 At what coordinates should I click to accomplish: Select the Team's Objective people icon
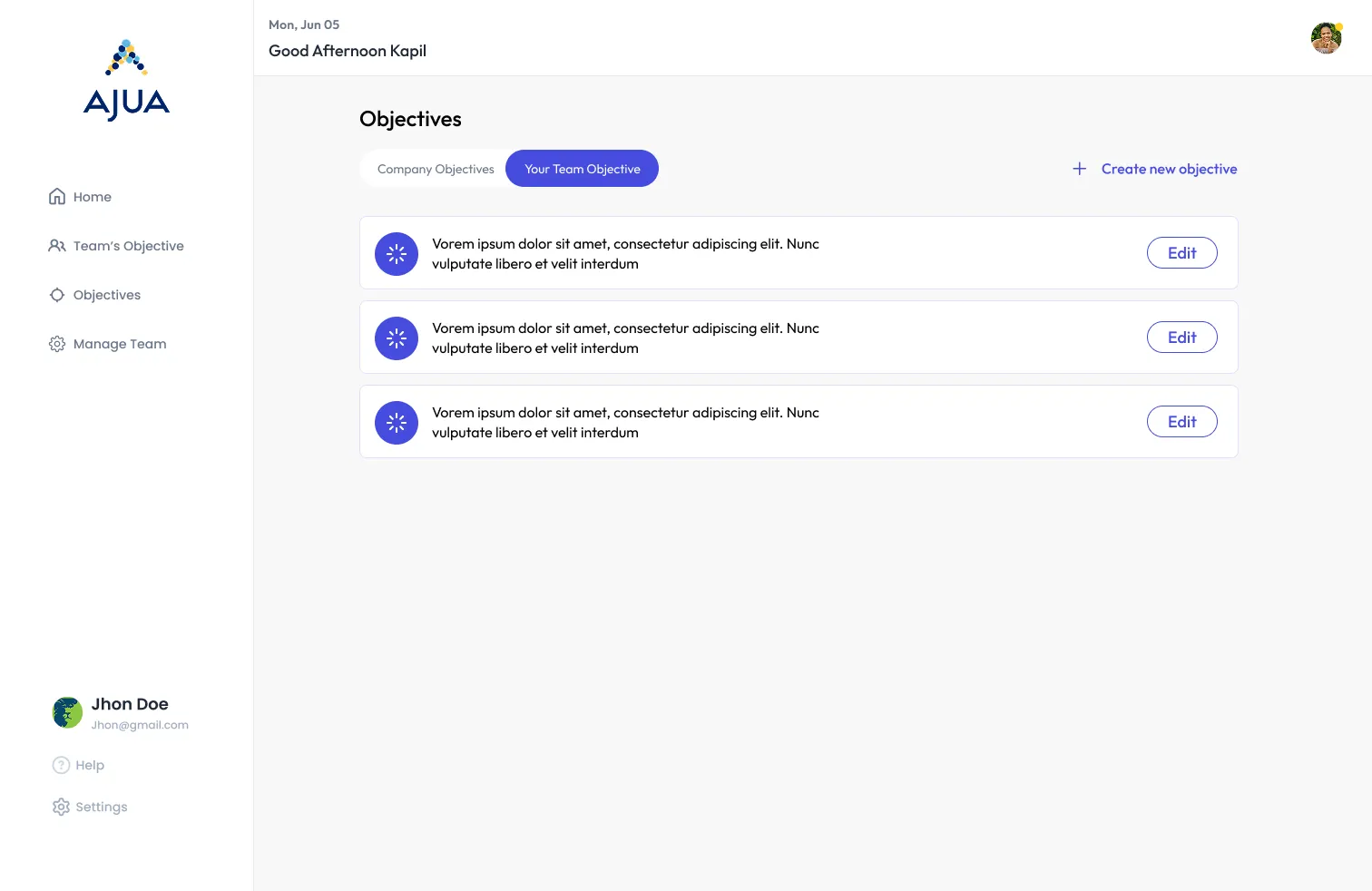(56, 245)
